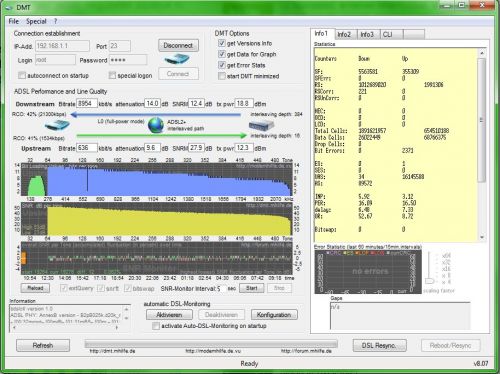Click the DSLAM device icon on the right

click(262, 126)
